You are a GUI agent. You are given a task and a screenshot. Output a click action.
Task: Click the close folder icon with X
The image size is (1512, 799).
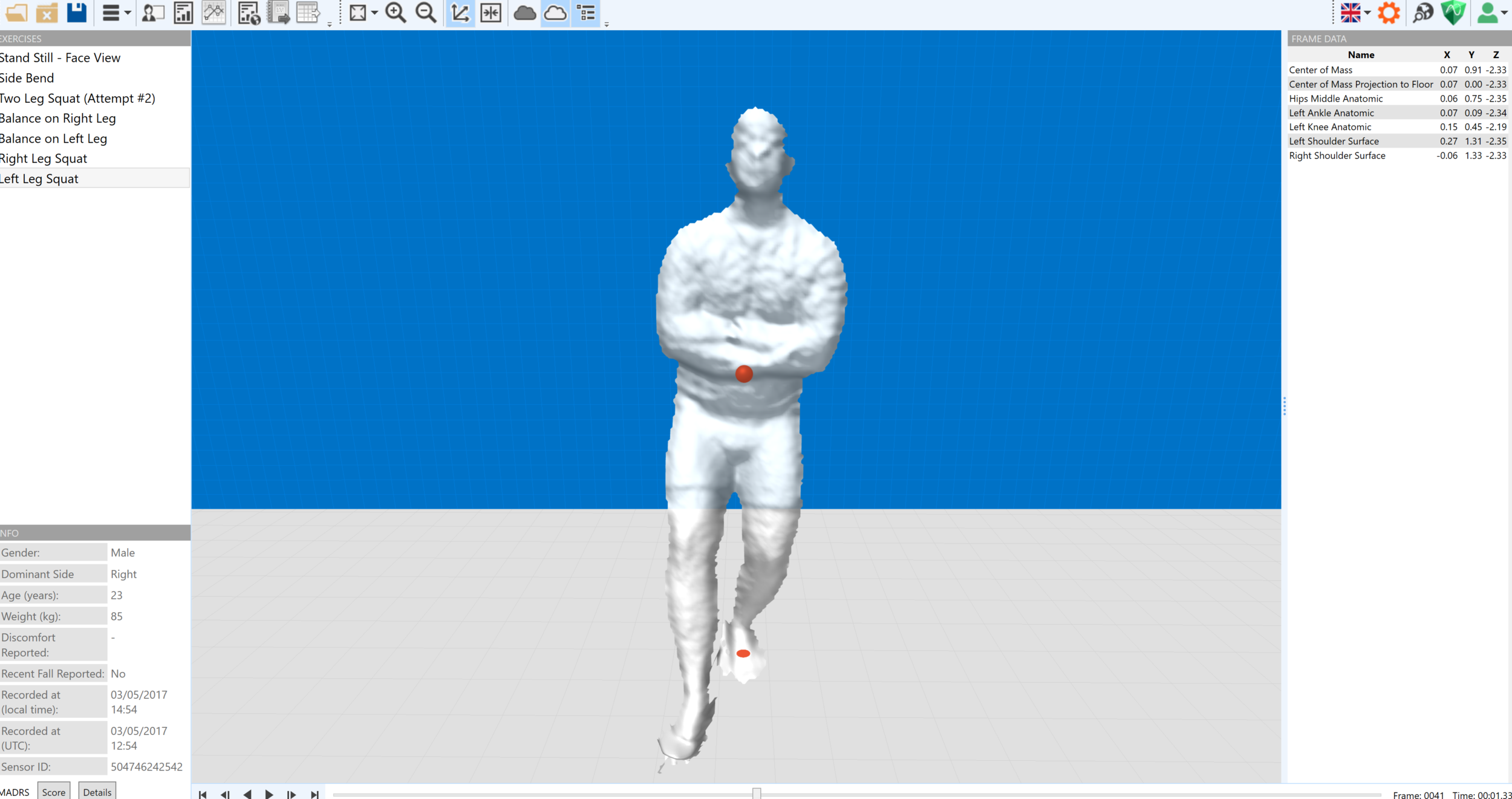[x=47, y=13]
